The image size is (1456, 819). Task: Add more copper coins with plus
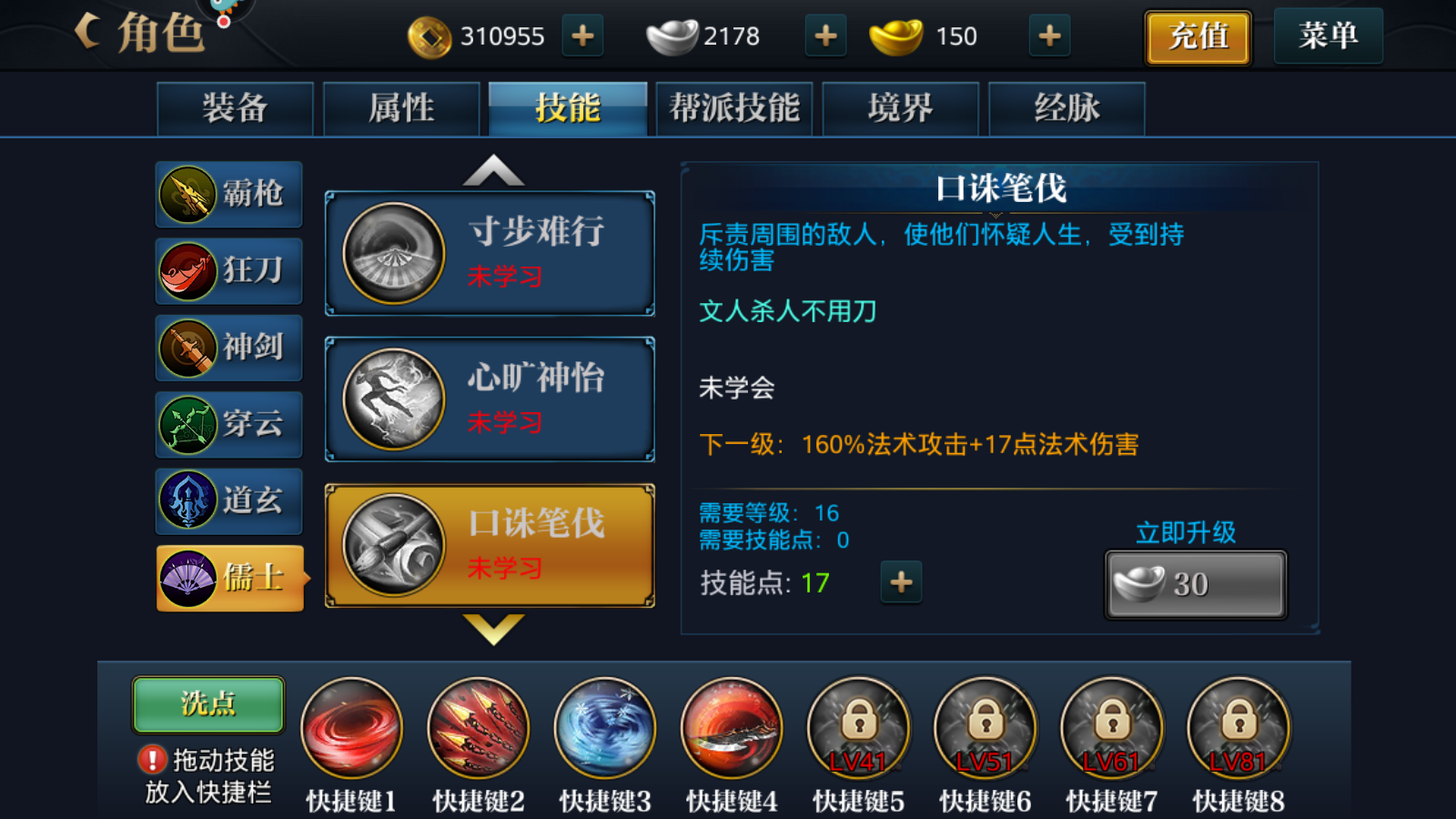(582, 36)
